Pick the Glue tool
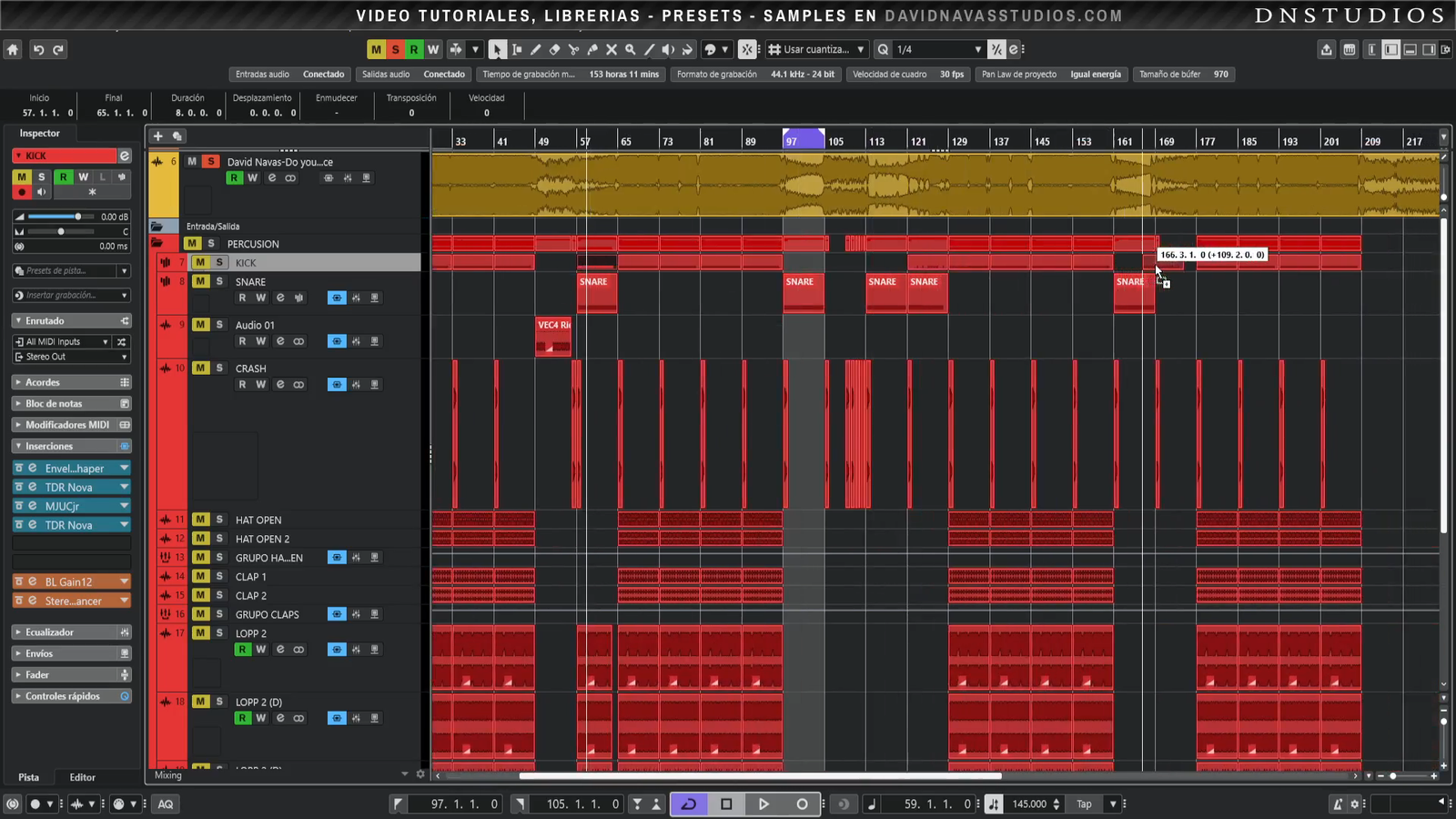1456x819 pixels. (592, 50)
